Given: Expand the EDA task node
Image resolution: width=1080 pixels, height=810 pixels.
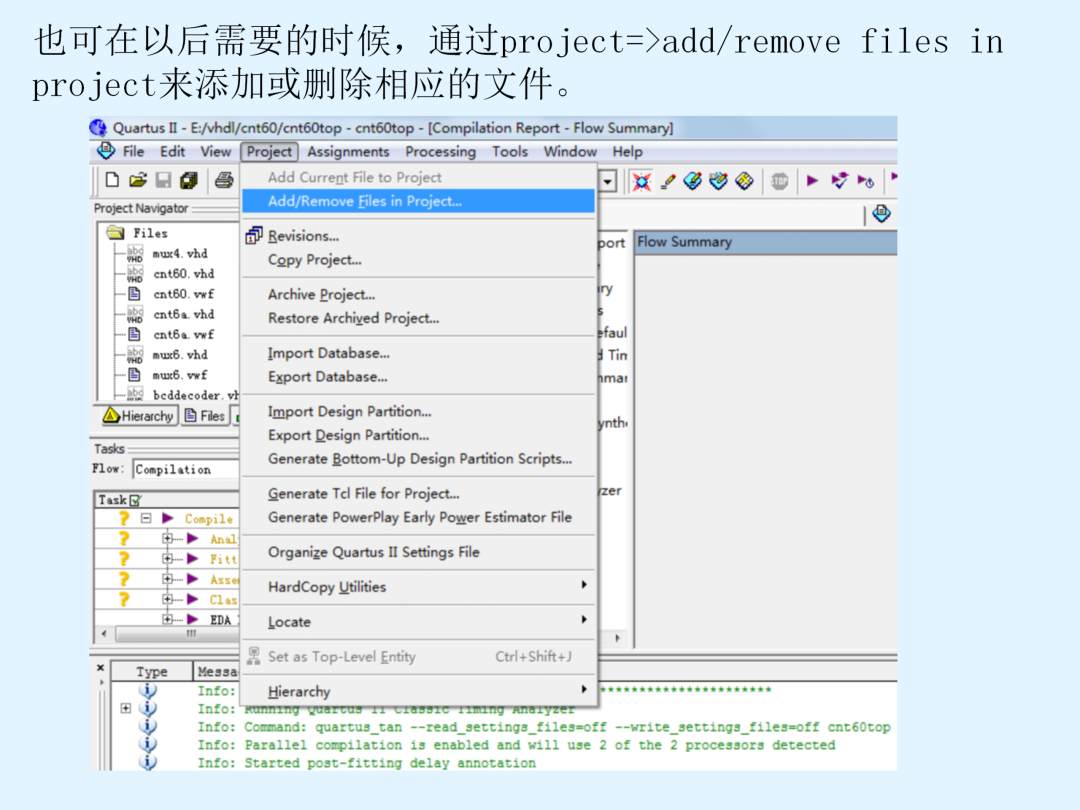Looking at the screenshot, I should coord(167,619).
